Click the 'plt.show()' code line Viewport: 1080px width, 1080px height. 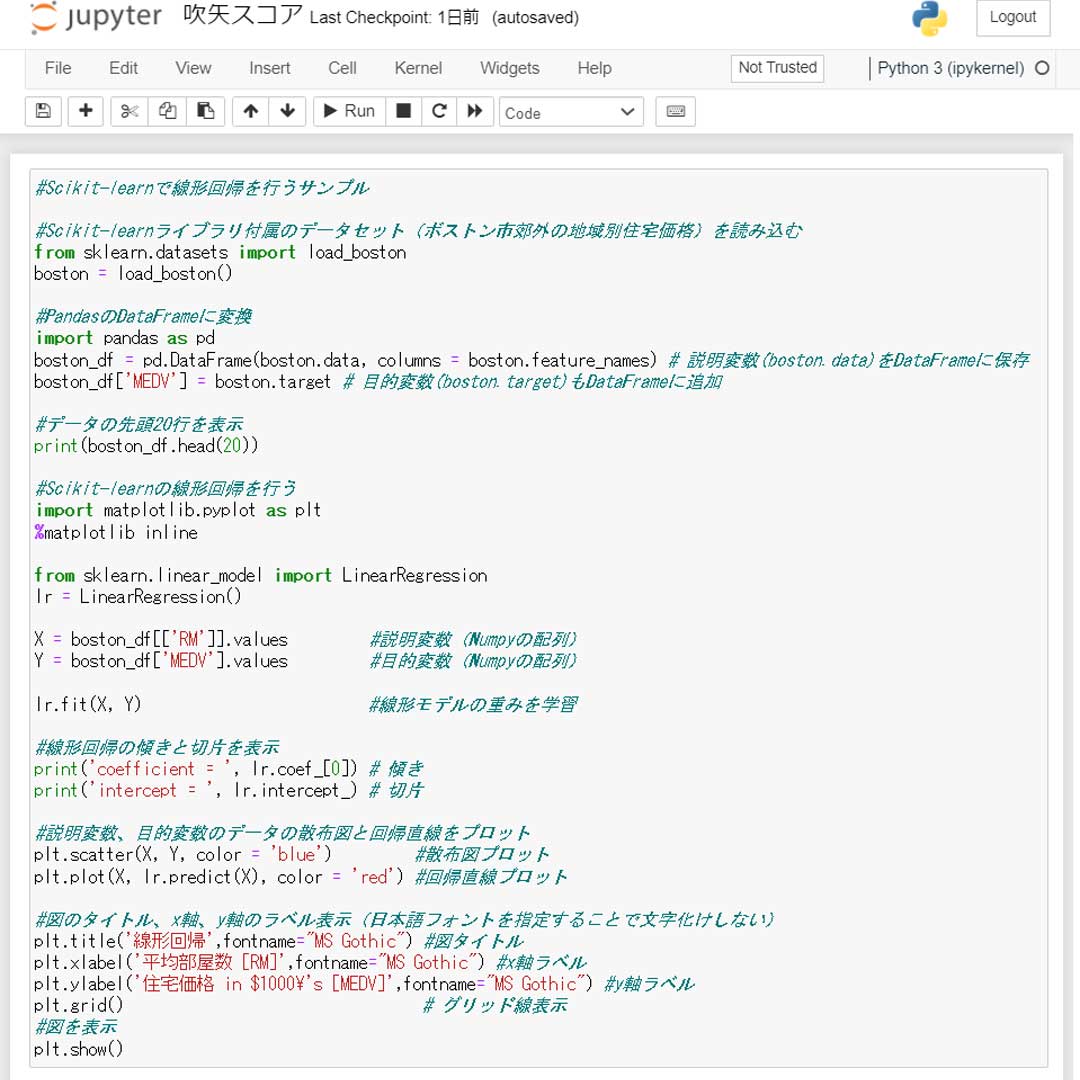78,1049
